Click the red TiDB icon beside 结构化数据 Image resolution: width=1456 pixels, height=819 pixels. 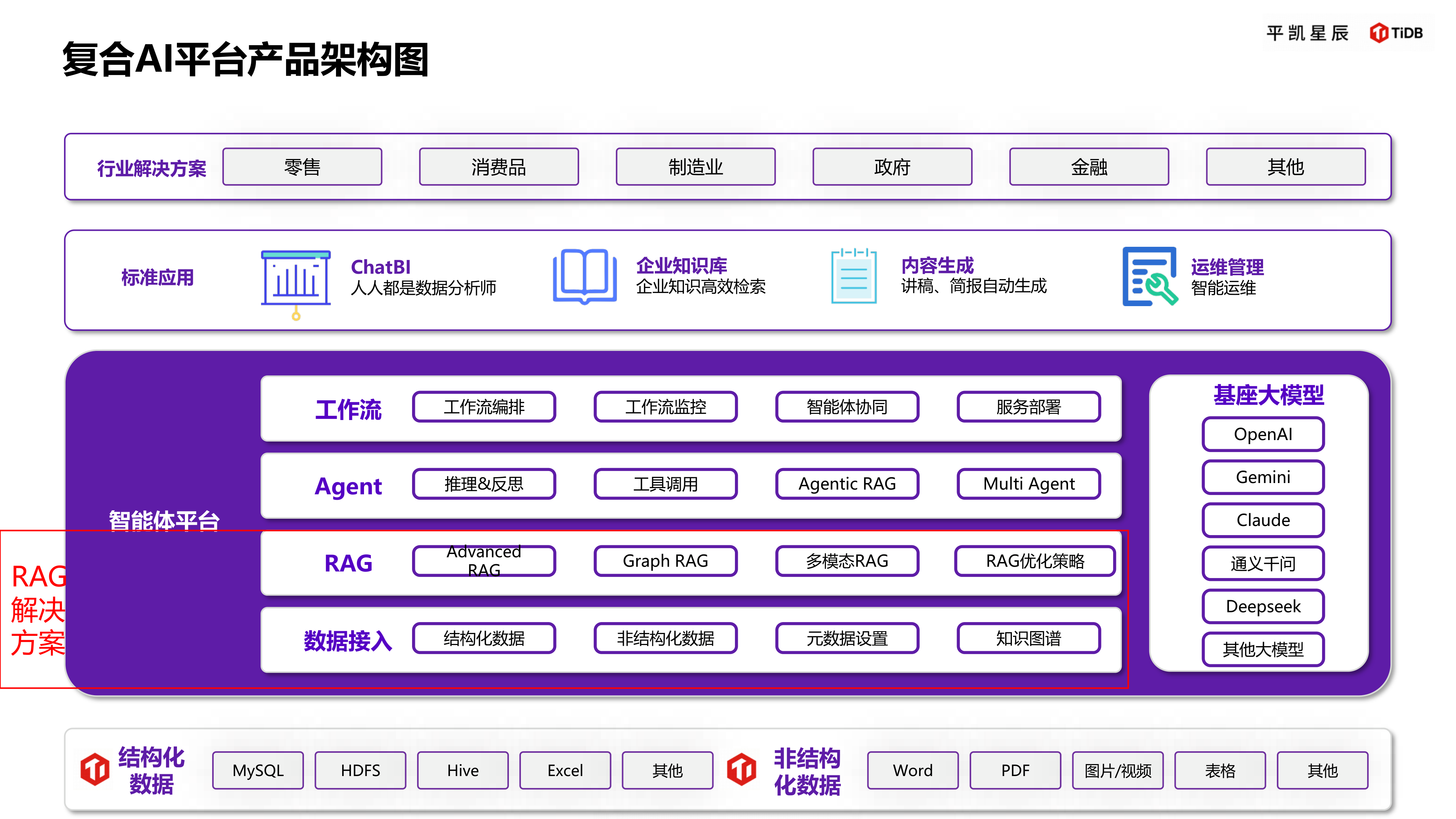click(95, 769)
